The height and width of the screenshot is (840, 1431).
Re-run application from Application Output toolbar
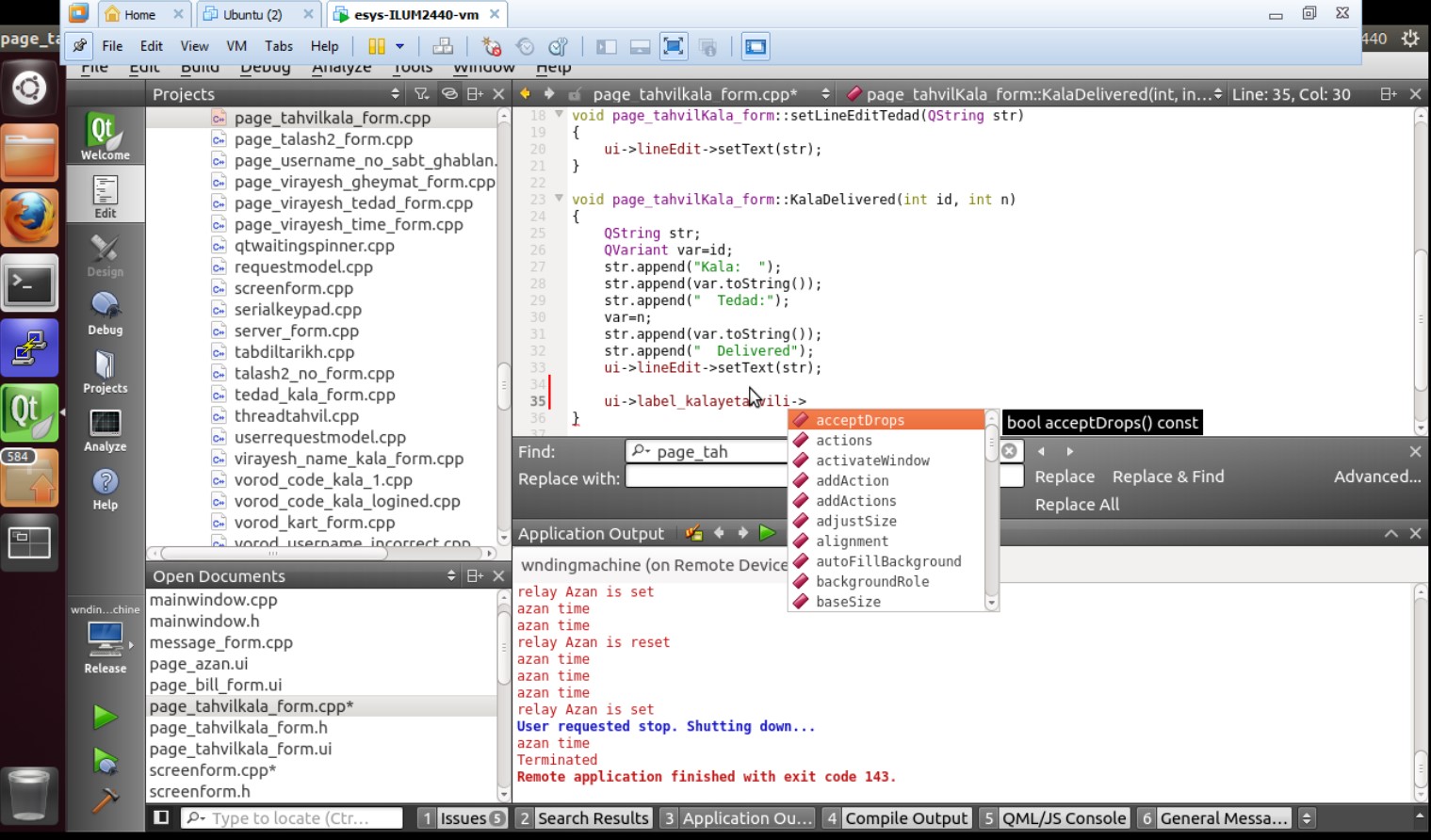click(x=767, y=533)
